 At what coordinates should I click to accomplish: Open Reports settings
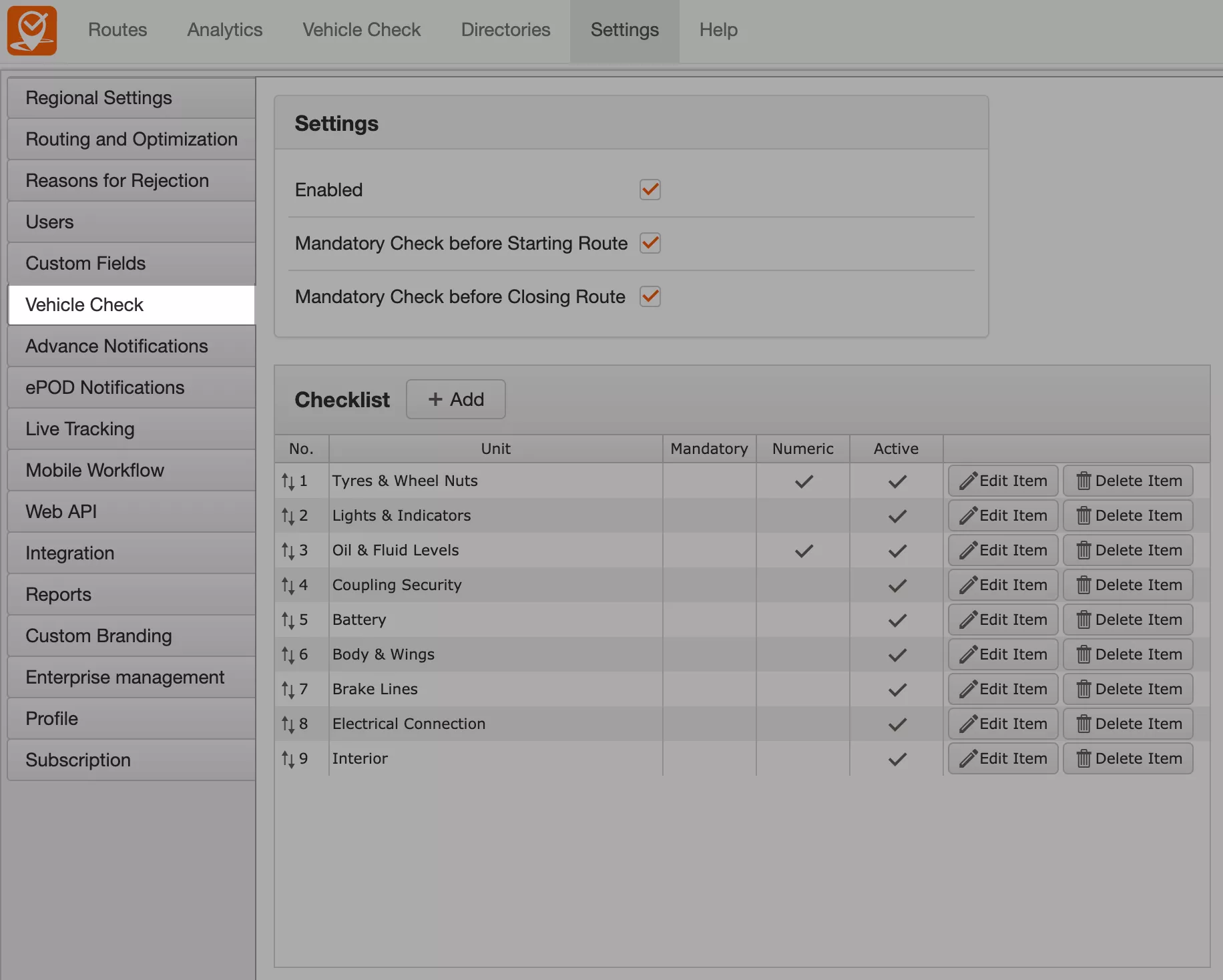coord(132,595)
